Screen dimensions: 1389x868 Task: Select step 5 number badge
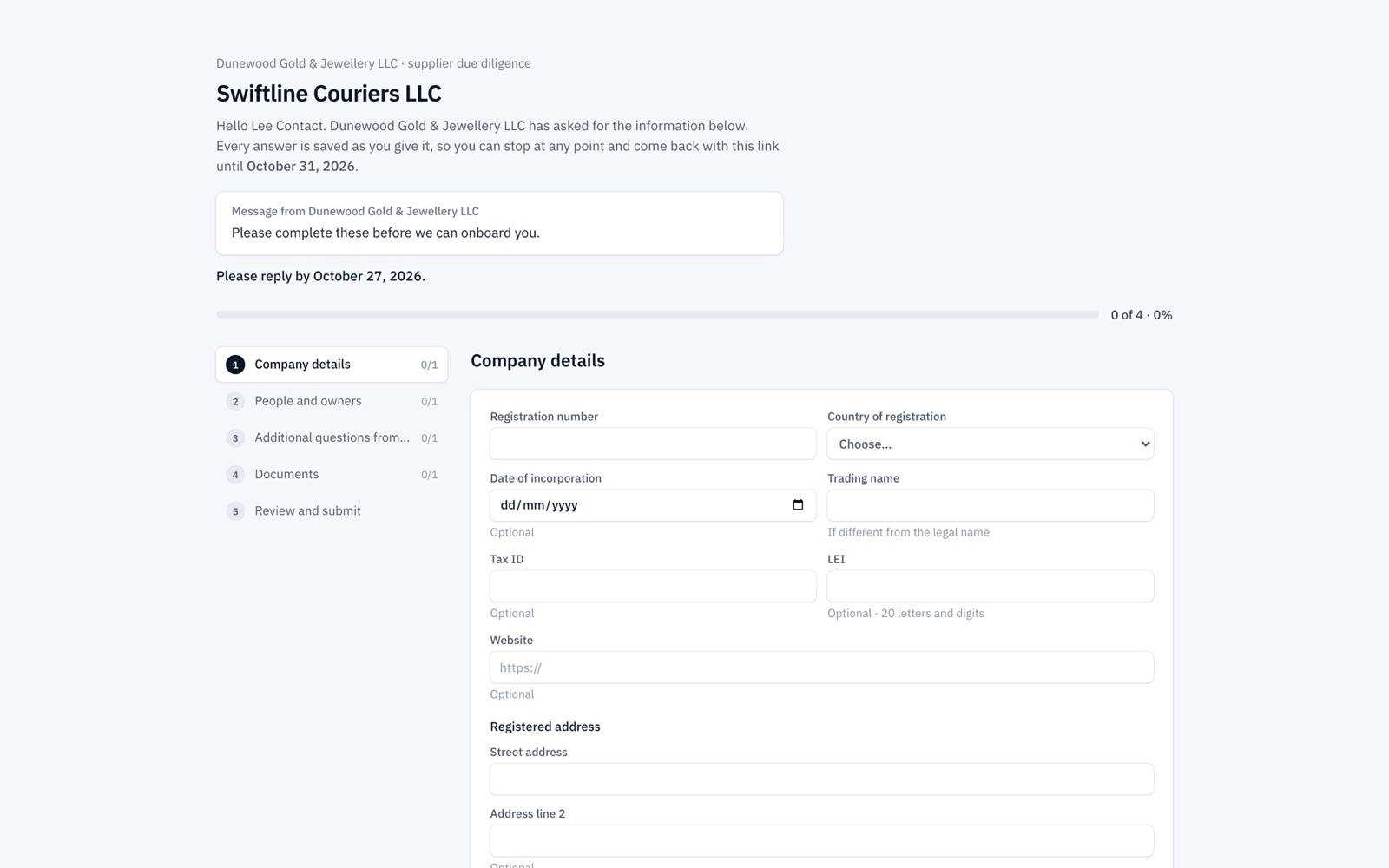pos(235,511)
